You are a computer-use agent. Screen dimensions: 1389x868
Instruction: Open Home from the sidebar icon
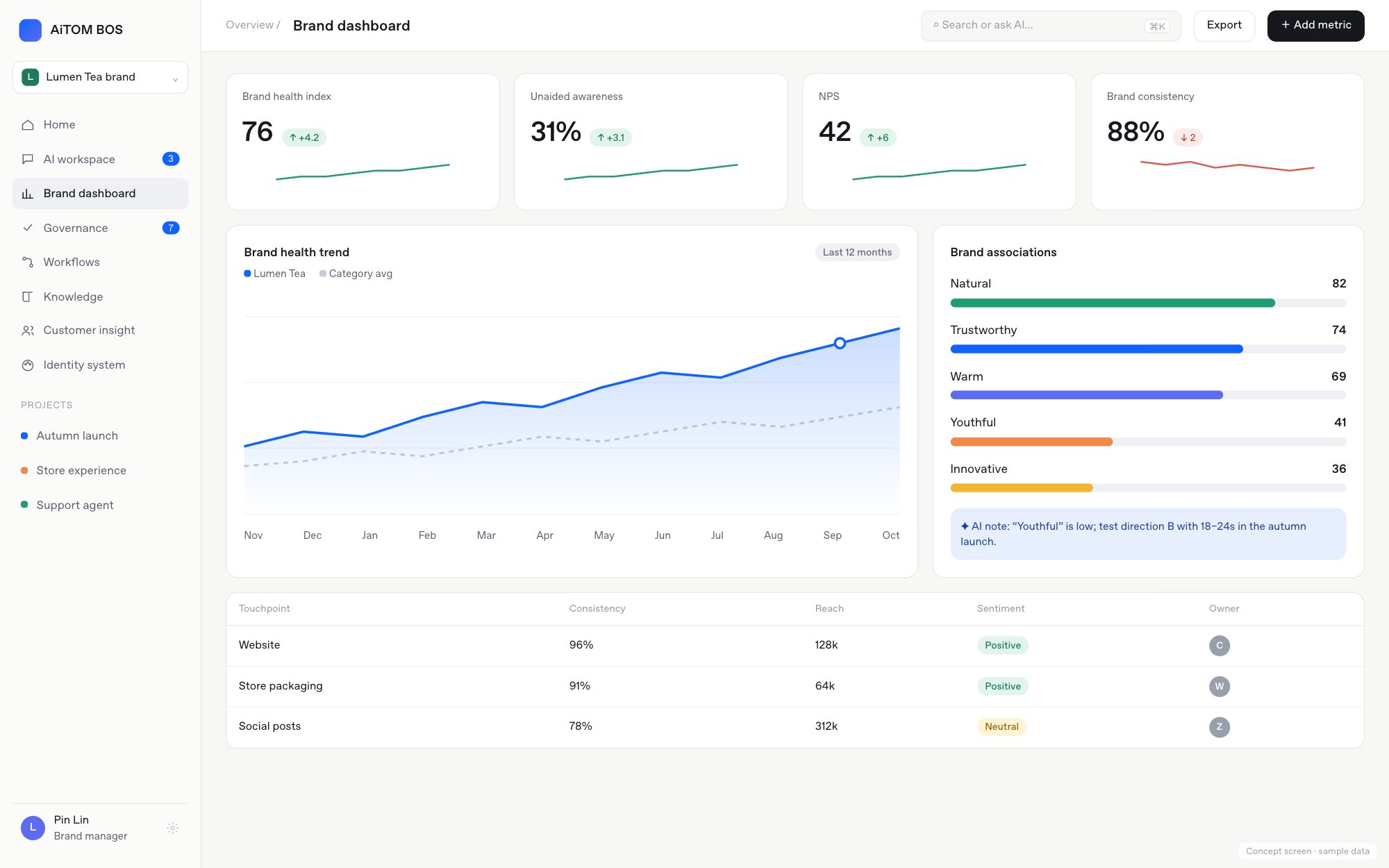click(x=28, y=125)
